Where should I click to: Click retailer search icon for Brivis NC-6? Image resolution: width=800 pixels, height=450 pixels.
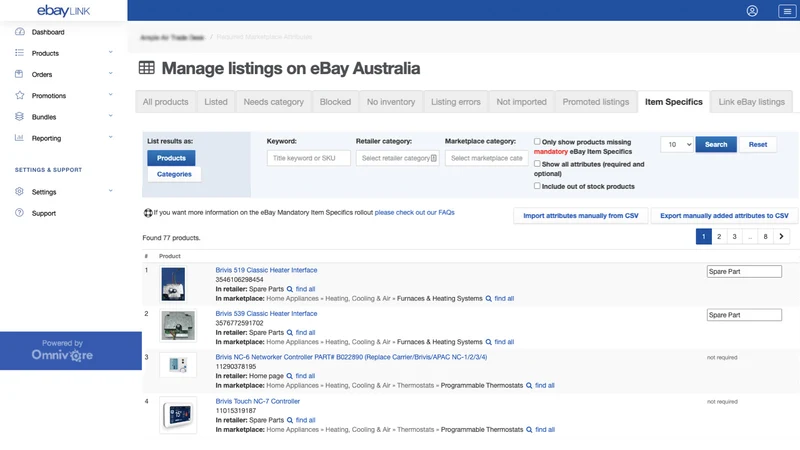point(290,376)
